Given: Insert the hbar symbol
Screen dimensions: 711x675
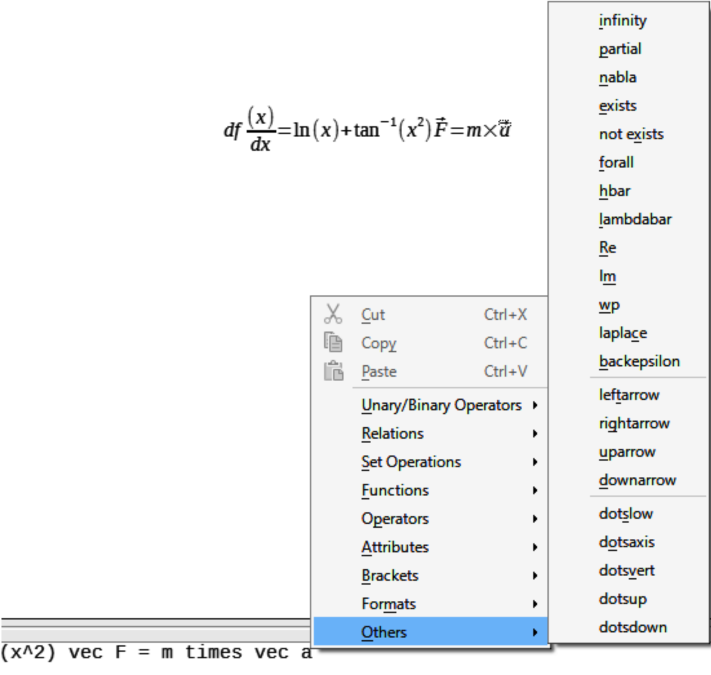Looking at the screenshot, I should tap(615, 190).
